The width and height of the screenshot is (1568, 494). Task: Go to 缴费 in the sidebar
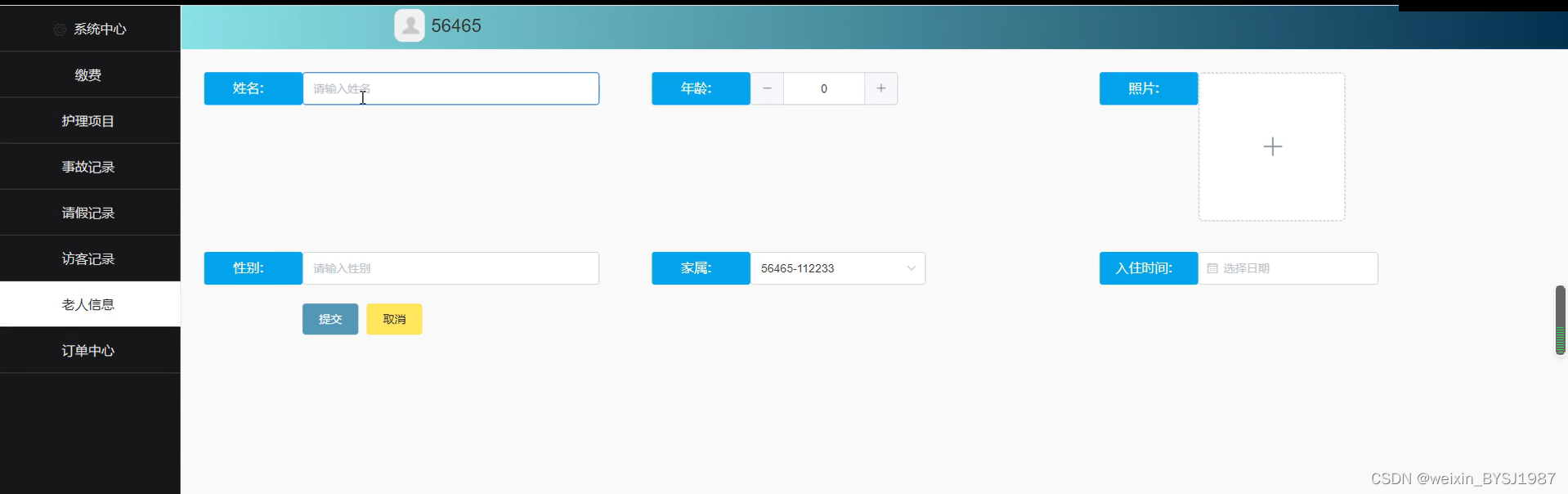(90, 74)
